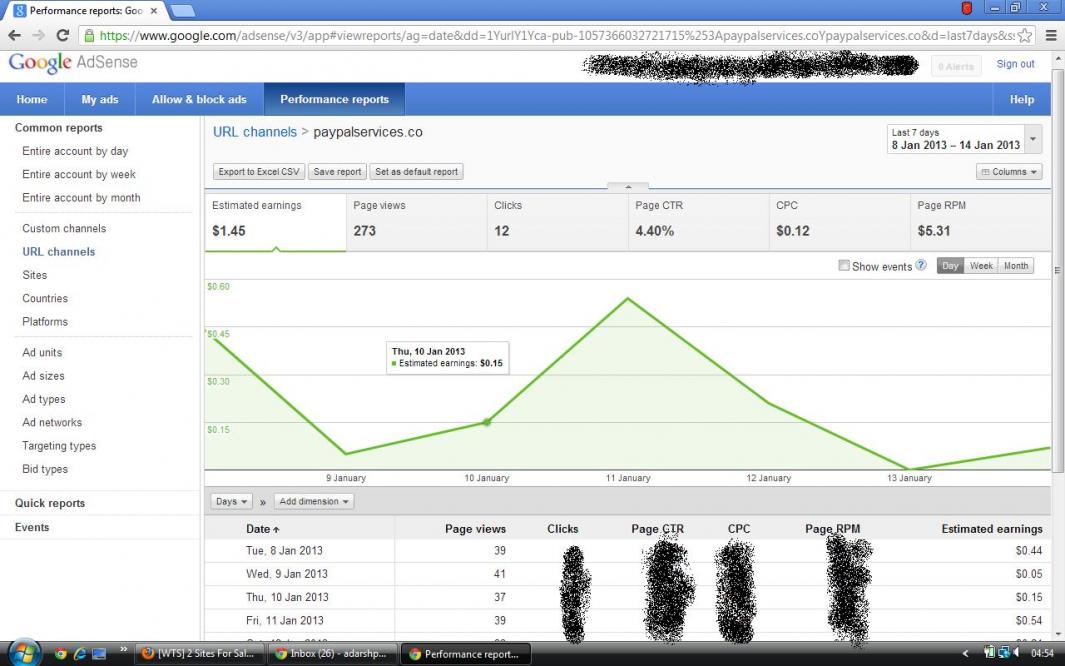This screenshot has height=666, width=1065.
Task: Switch to the Firefox [WTS] 2 Sites taskbar window
Action: point(198,654)
